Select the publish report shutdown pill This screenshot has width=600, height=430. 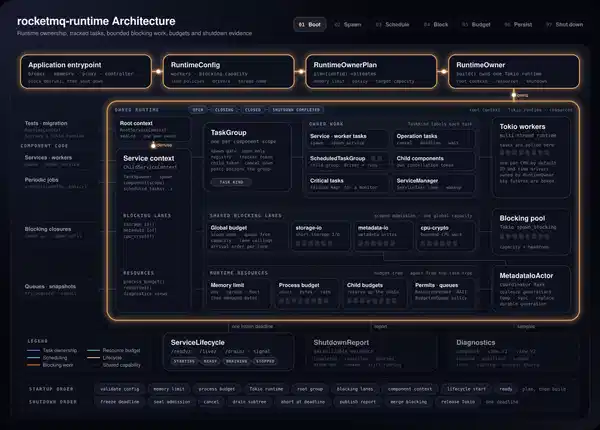[x=357, y=402]
